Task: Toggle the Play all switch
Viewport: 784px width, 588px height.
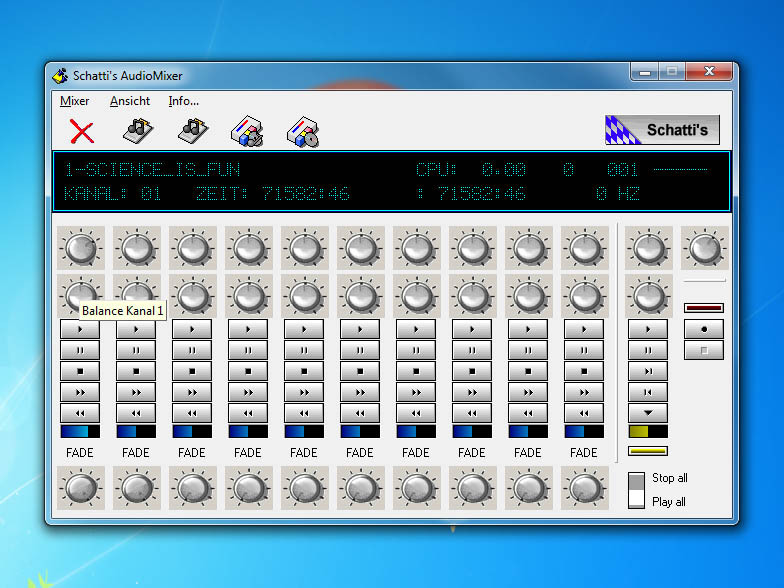Action: tap(637, 499)
